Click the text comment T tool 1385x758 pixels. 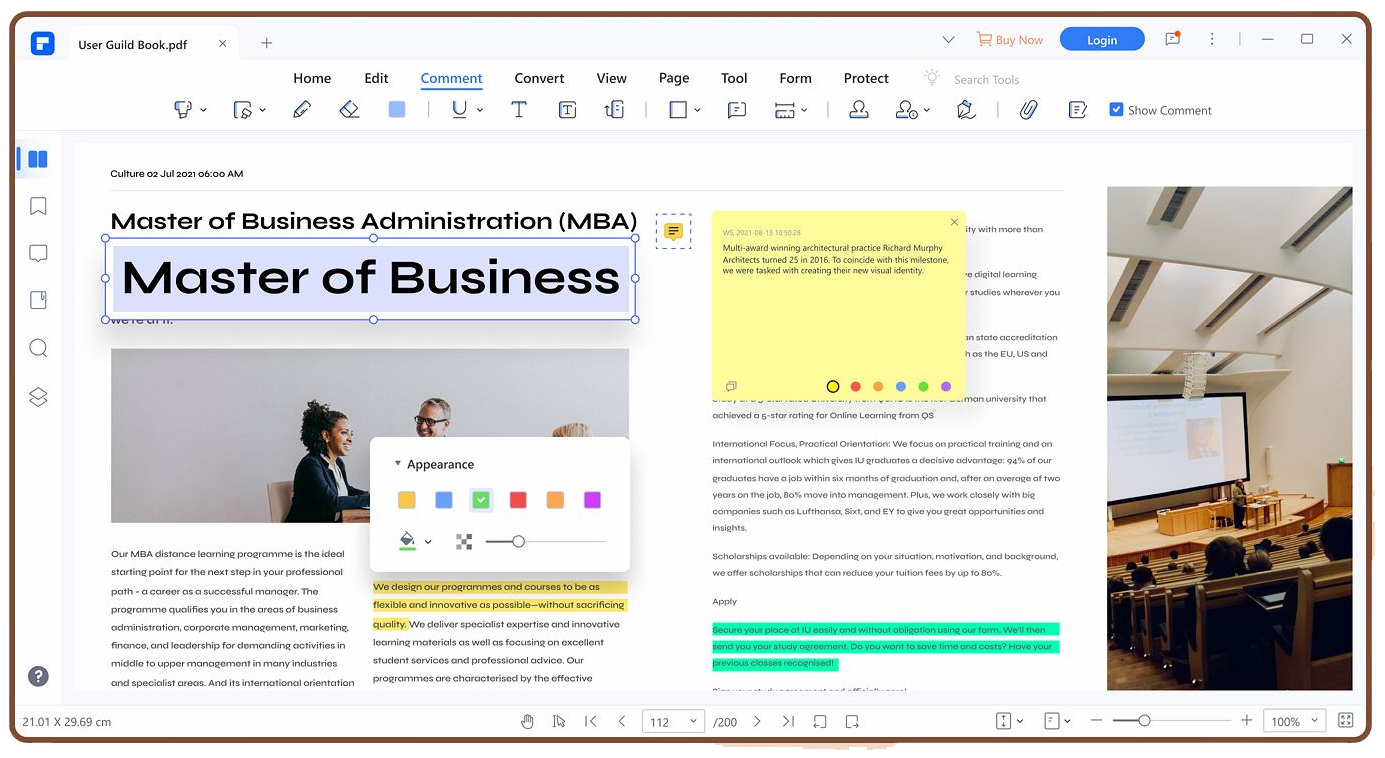(x=518, y=110)
